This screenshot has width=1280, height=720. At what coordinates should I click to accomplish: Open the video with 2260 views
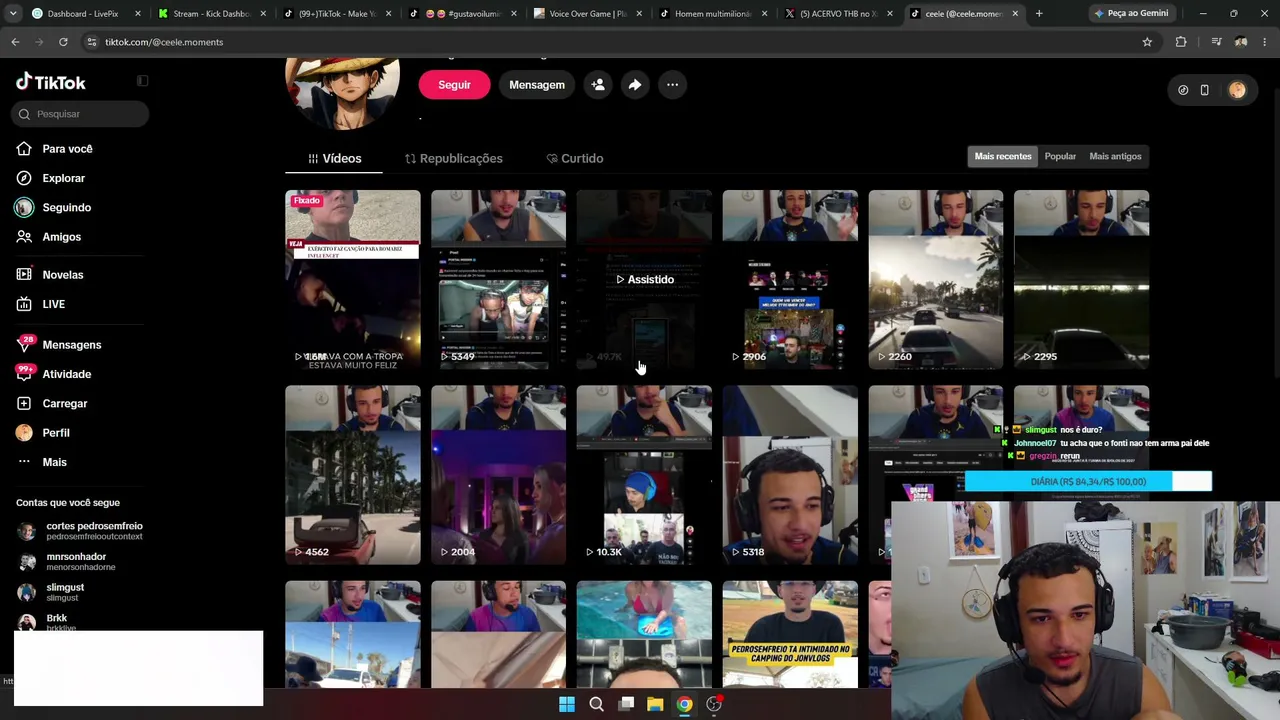[936, 280]
